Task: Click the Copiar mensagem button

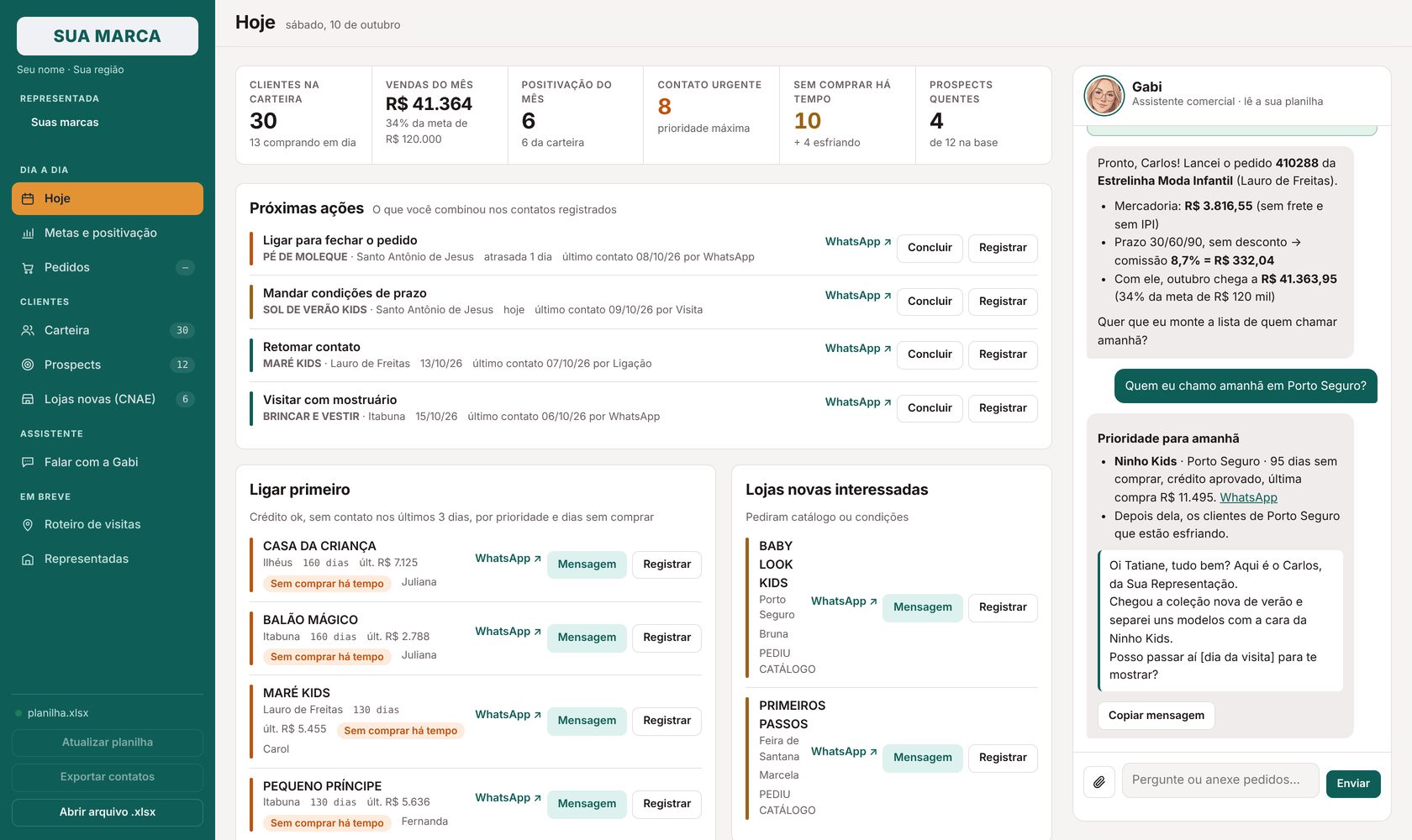Action: [1156, 716]
